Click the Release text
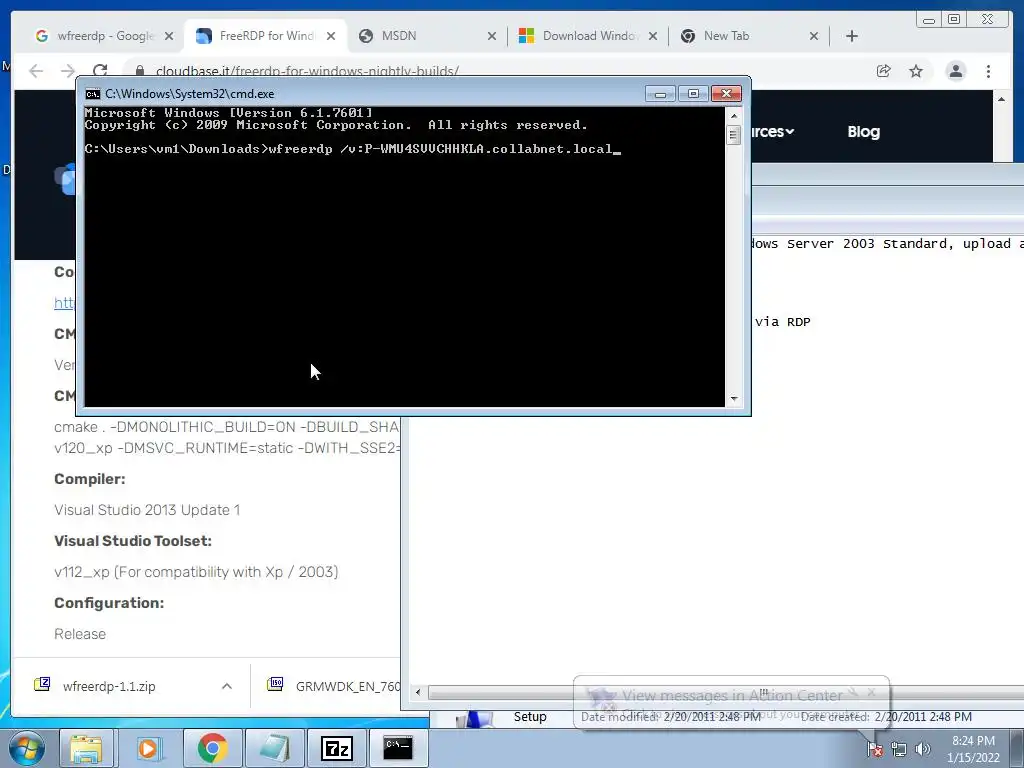This screenshot has width=1024, height=768. tap(80, 634)
